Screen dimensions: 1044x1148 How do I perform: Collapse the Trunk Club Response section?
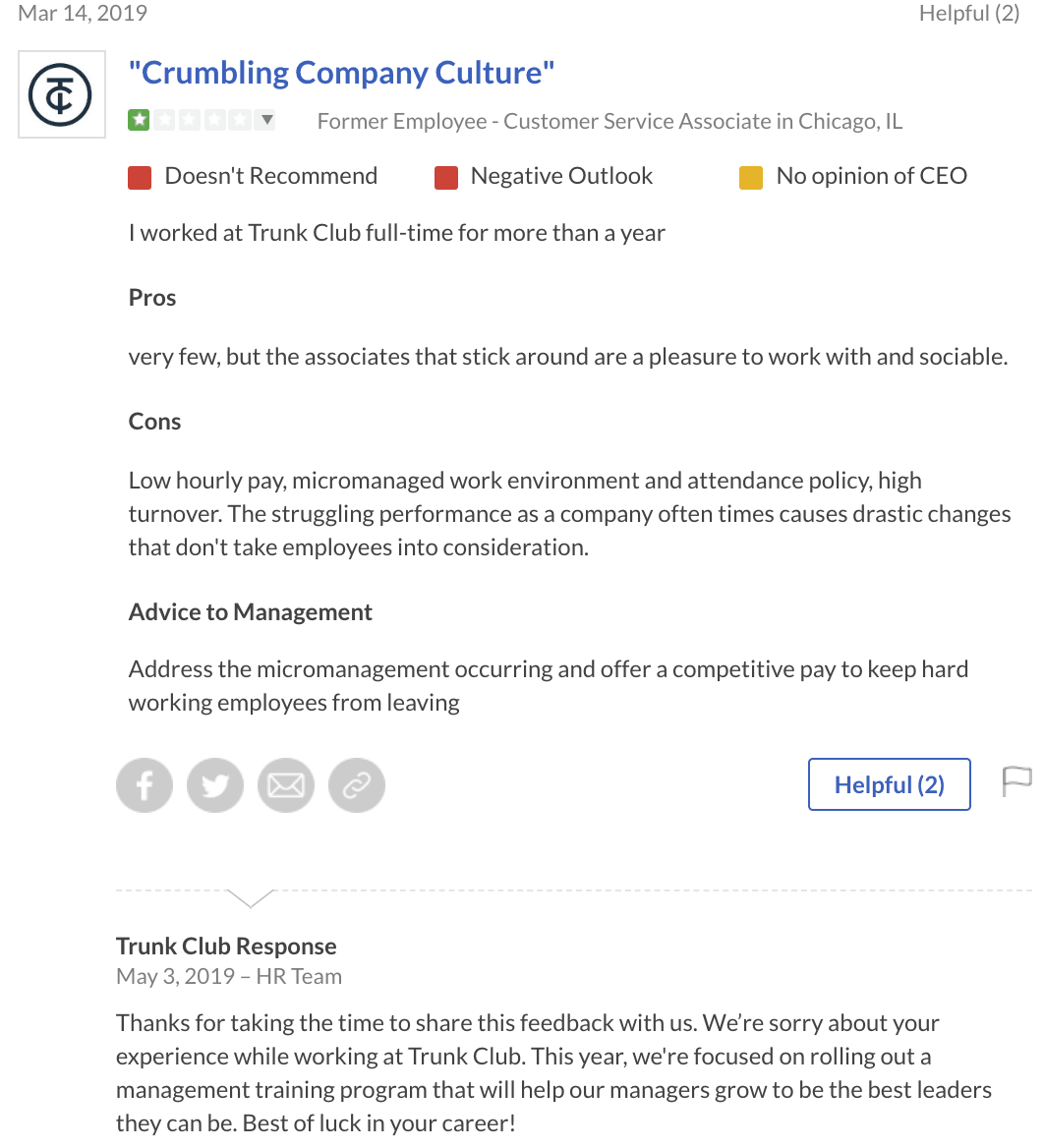click(x=251, y=898)
